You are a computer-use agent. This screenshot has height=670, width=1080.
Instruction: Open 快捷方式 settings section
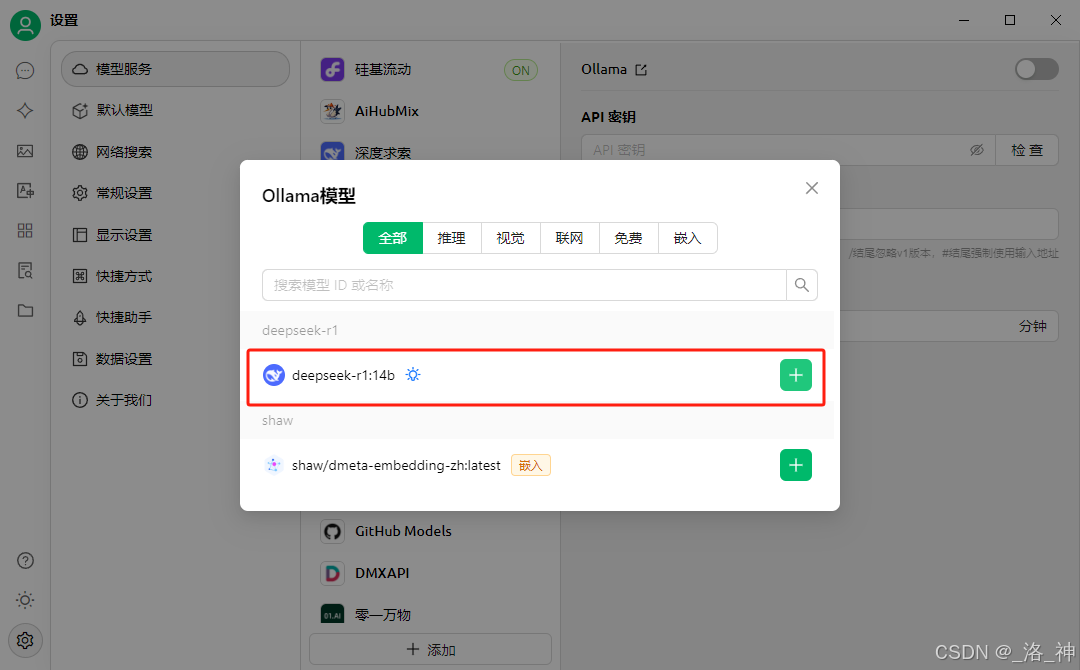tap(176, 276)
